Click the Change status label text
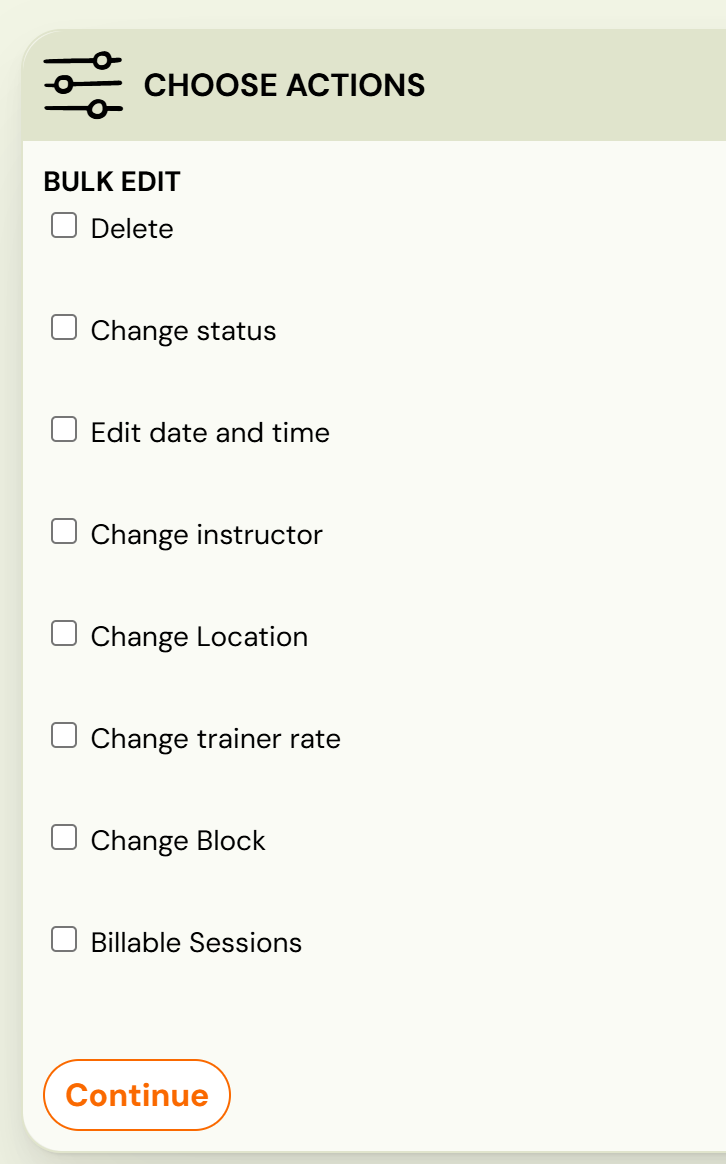Viewport: 726px width, 1164px height. click(x=183, y=331)
